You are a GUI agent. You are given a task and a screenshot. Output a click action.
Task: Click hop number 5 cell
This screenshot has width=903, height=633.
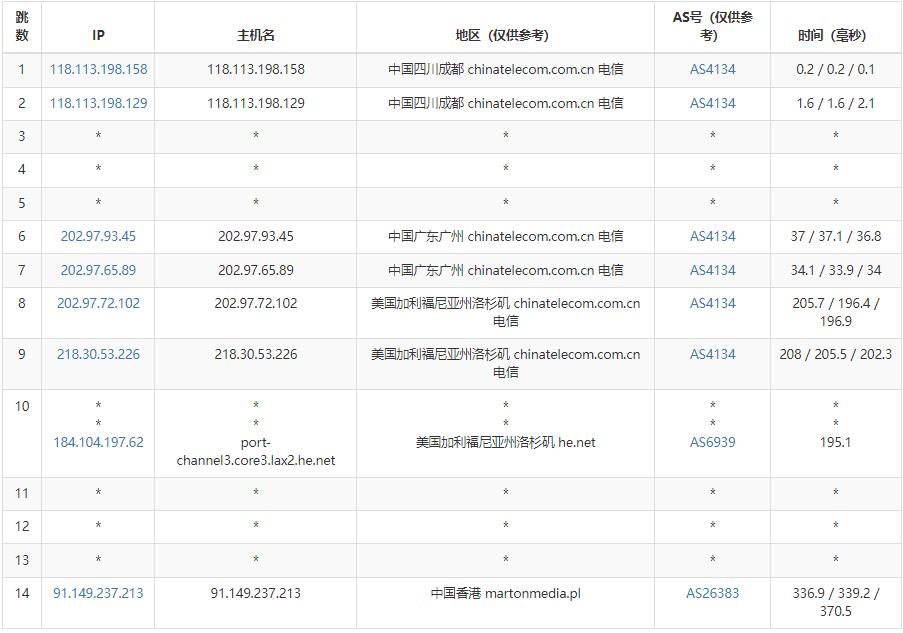[x=22, y=203]
